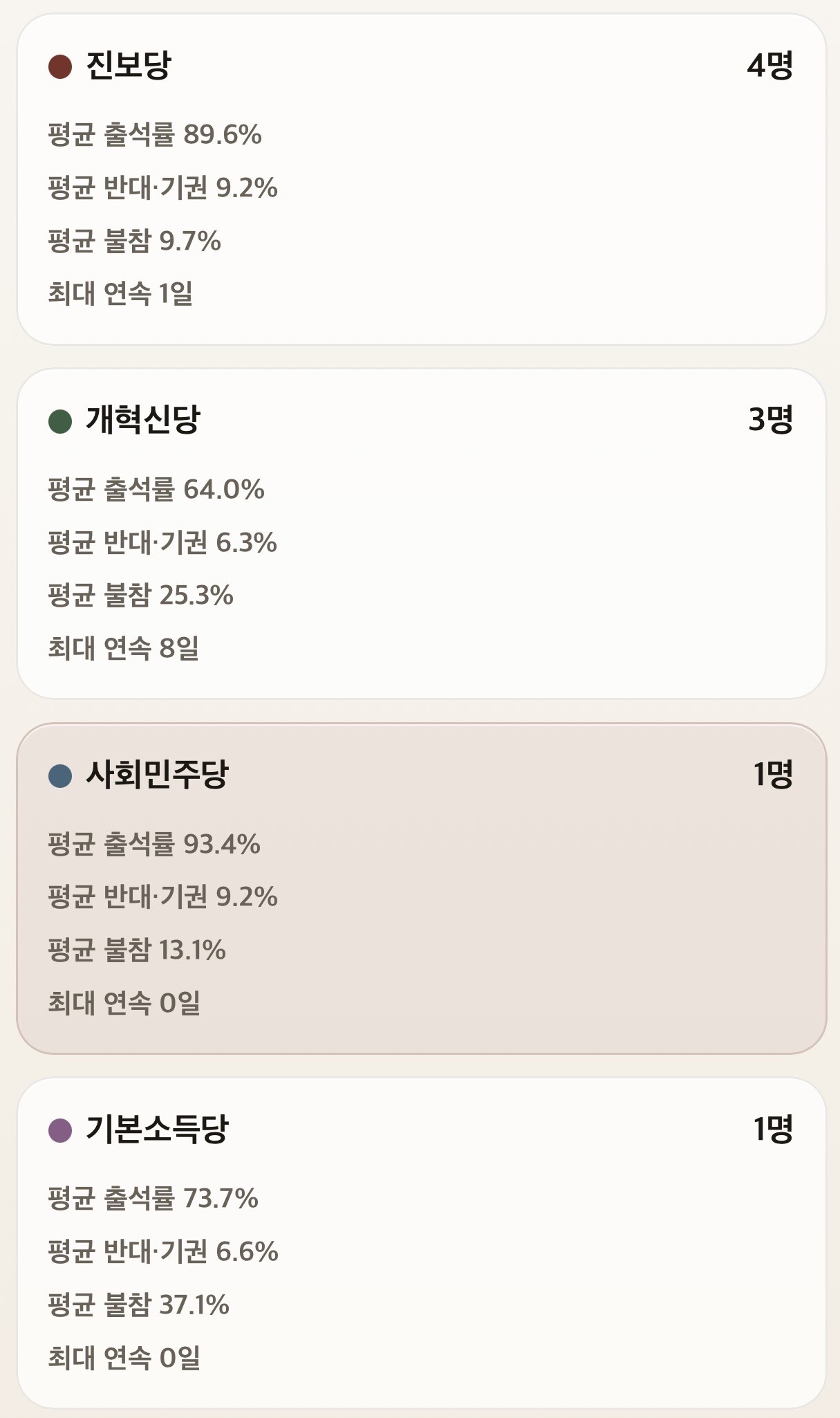This screenshot has height=1418, width=840.
Task: Select the 평균 출석률 89.6% line
Action: (x=155, y=134)
